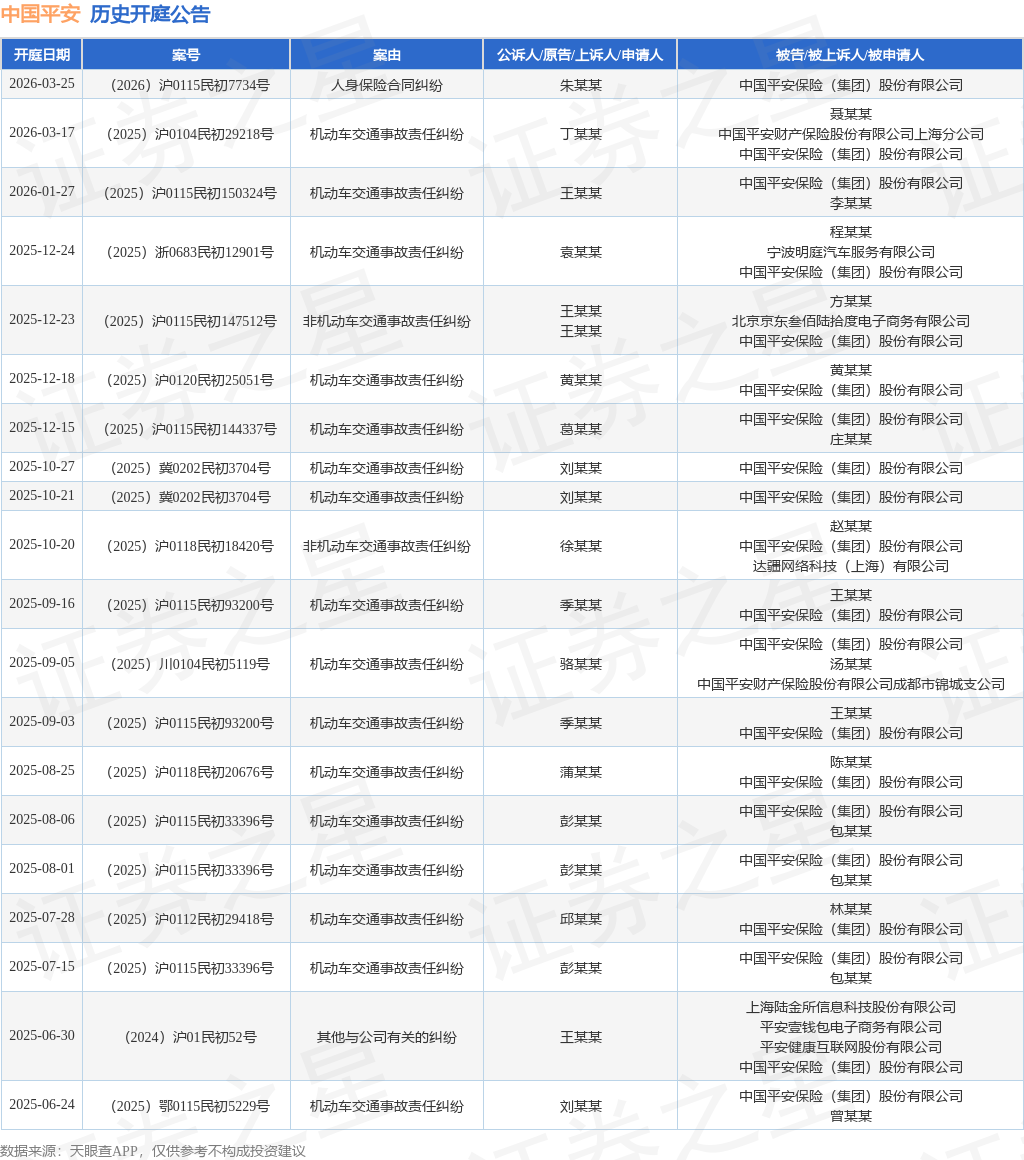Click the date cell 2025-08-01
The width and height of the screenshot is (1024, 1160).
[41, 869]
